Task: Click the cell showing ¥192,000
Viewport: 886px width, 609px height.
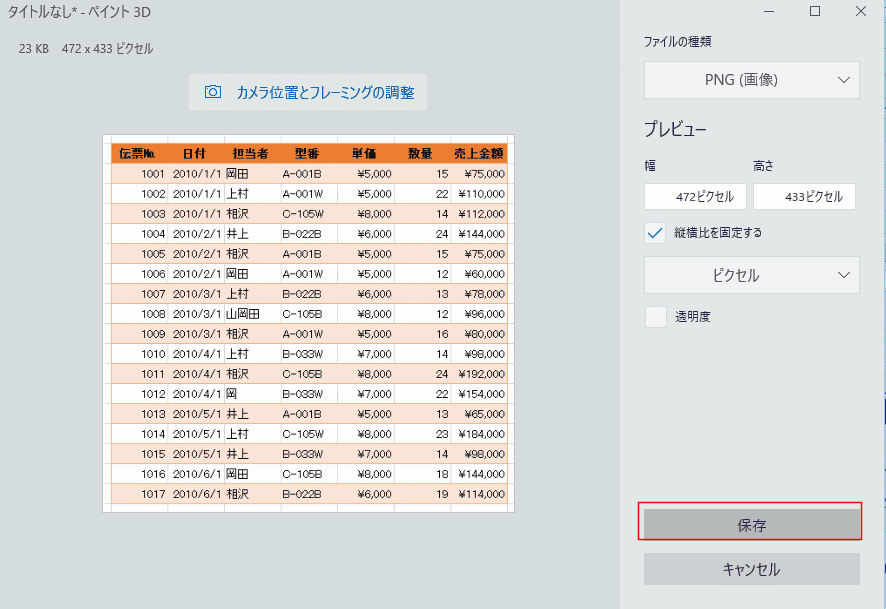Action: click(x=481, y=374)
